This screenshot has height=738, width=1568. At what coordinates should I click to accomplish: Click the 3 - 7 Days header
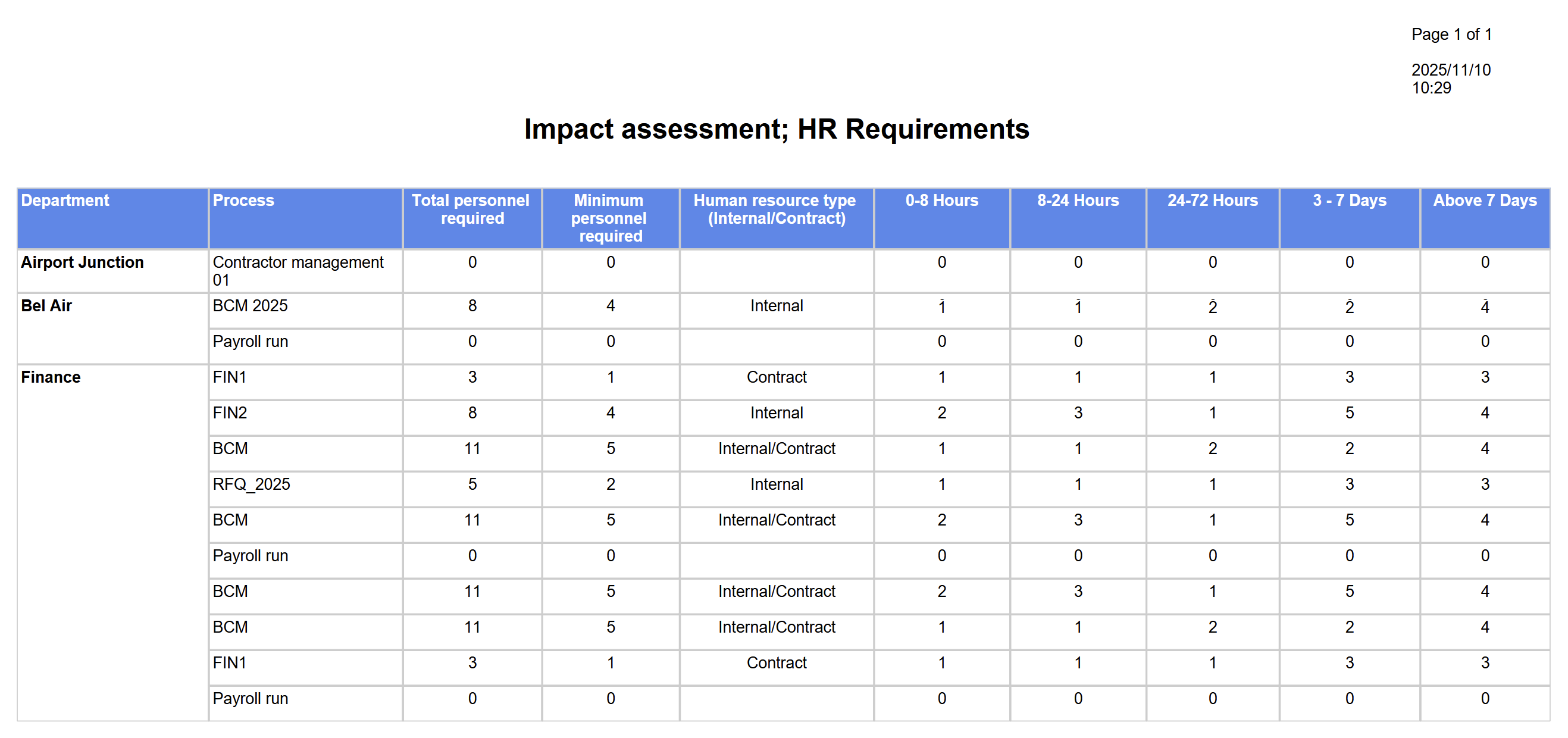(x=1349, y=201)
